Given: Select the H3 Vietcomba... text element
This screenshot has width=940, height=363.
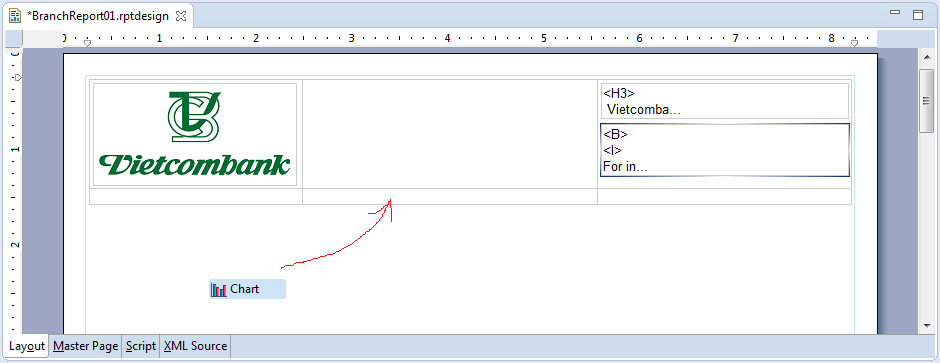Looking at the screenshot, I should coord(725,101).
